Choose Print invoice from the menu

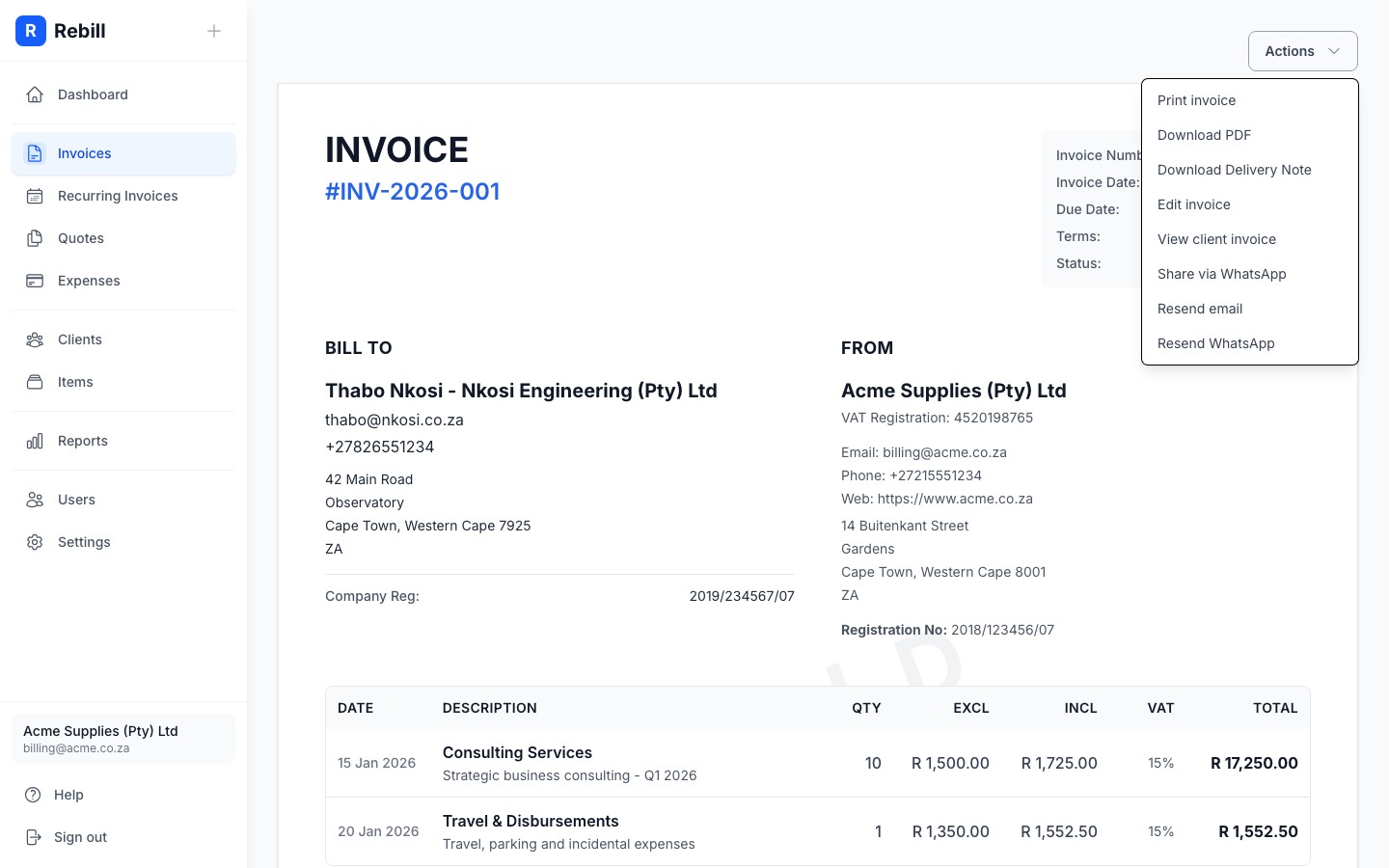[x=1196, y=100]
